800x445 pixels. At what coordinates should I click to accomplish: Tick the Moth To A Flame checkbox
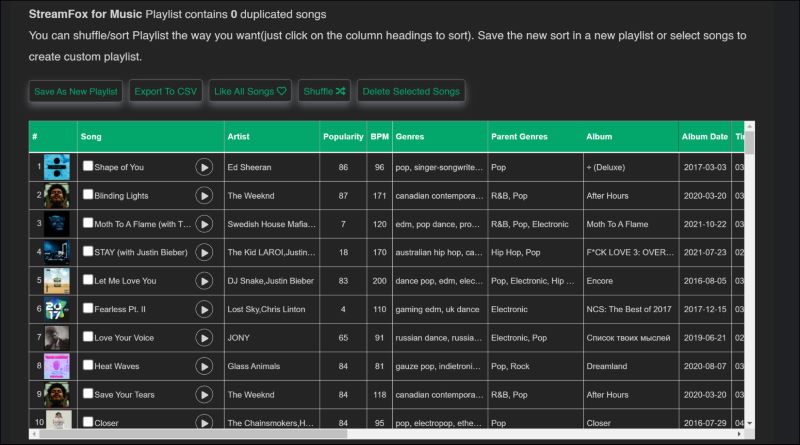point(88,223)
